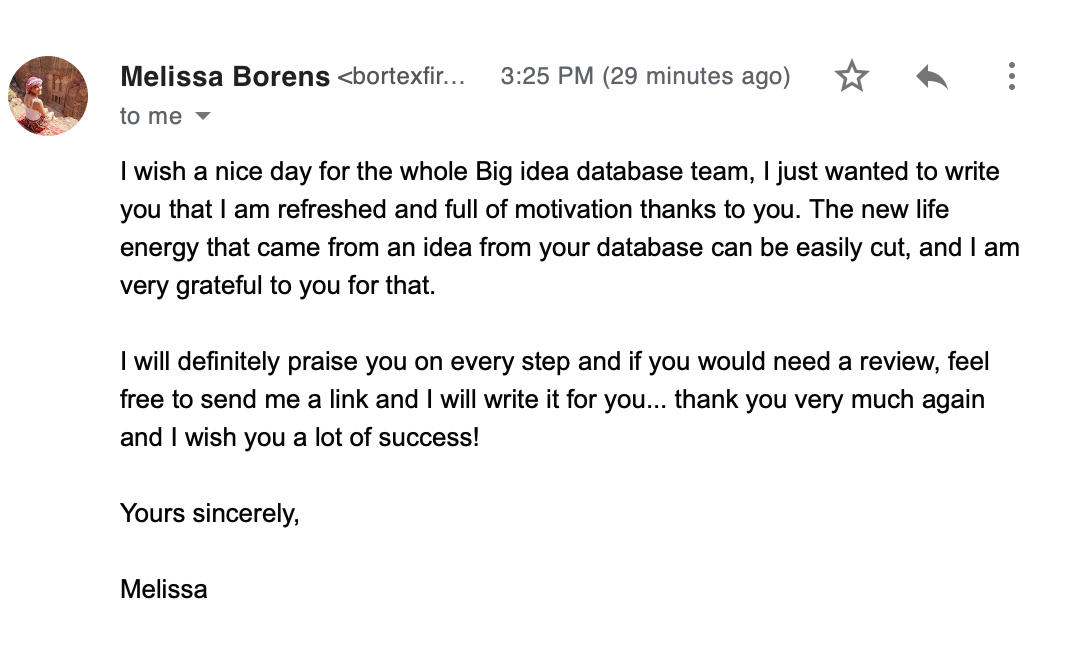Click the line starting "you that I am refreshed"
The image size is (1071, 667).
point(534,209)
